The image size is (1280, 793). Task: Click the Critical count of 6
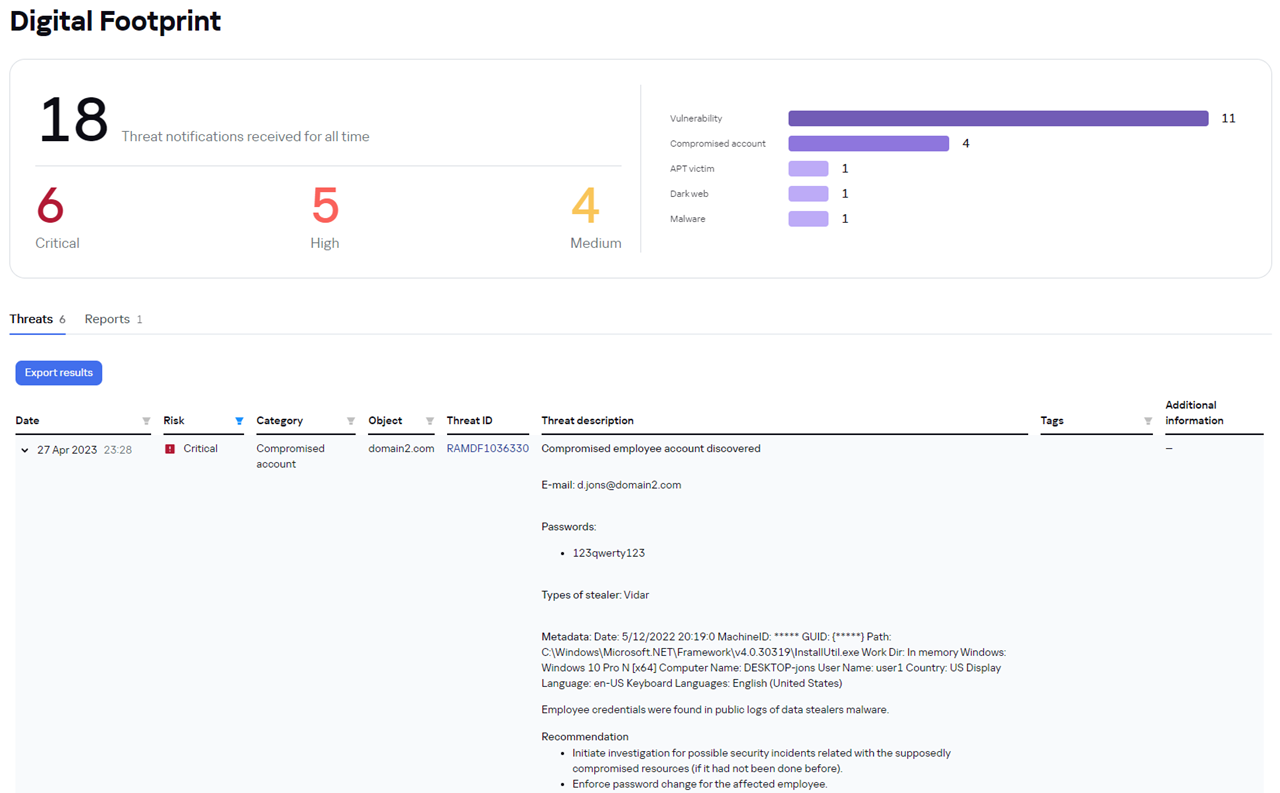[50, 206]
